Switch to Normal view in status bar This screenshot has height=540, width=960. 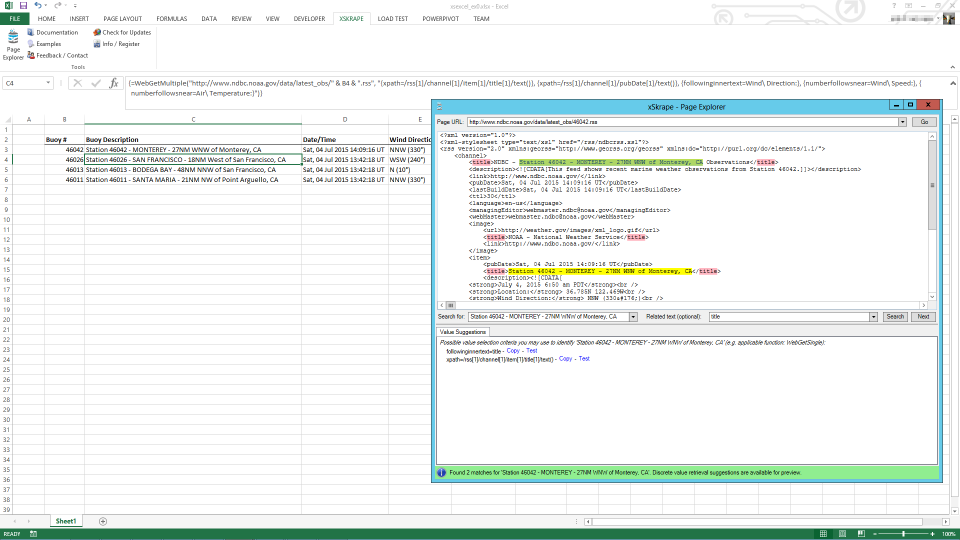pyautogui.click(x=823, y=534)
